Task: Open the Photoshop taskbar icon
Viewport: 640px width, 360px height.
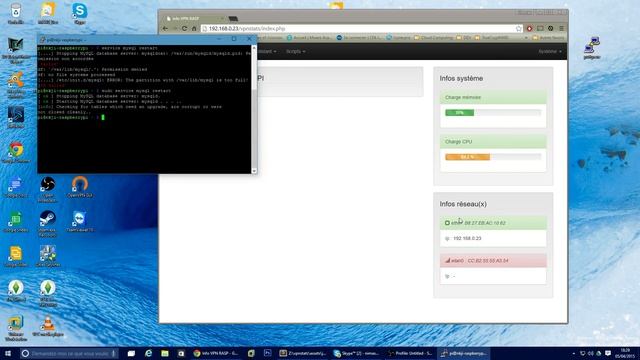Action: coord(268,353)
